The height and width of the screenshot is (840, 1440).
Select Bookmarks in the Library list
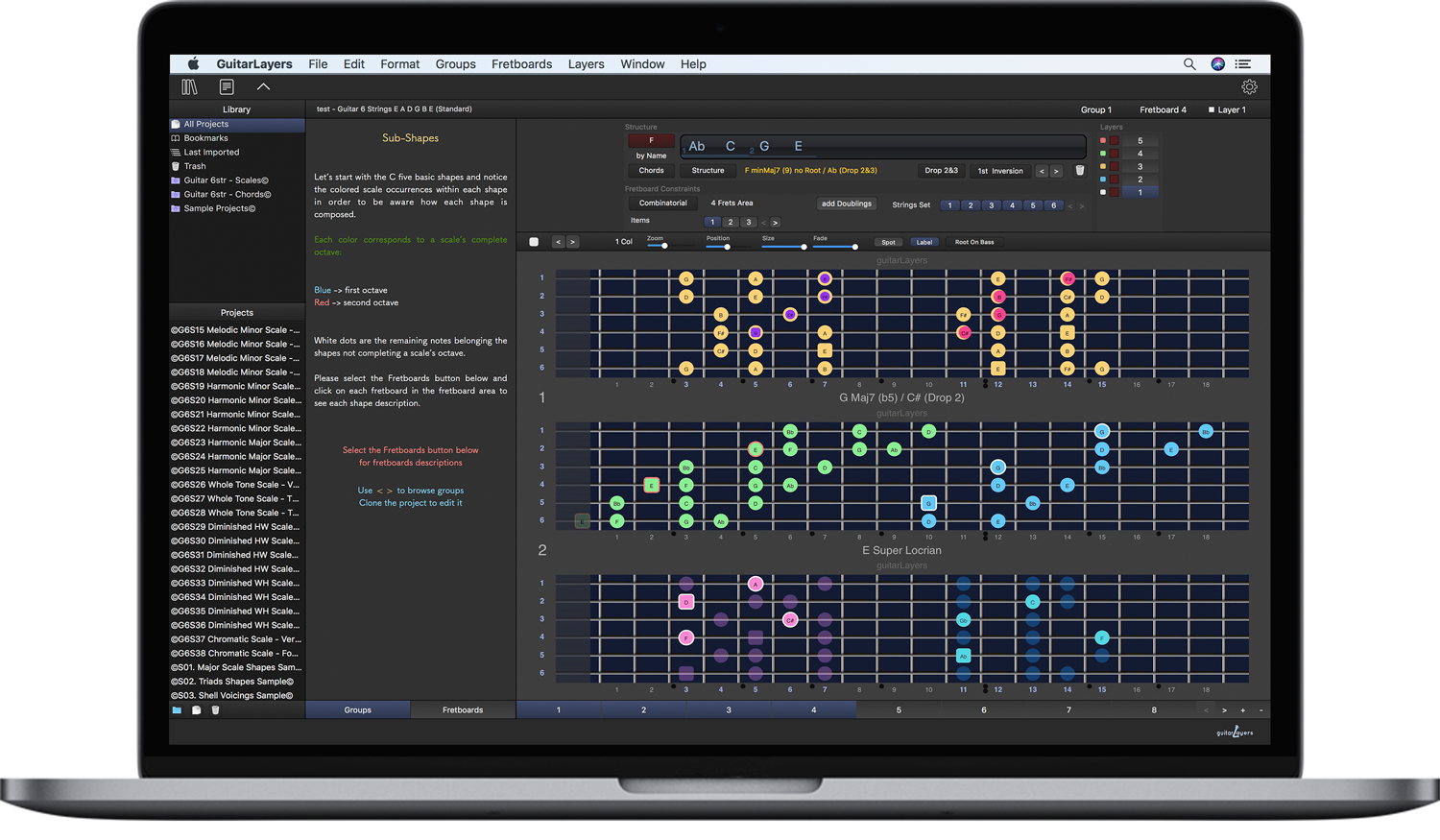click(x=205, y=138)
